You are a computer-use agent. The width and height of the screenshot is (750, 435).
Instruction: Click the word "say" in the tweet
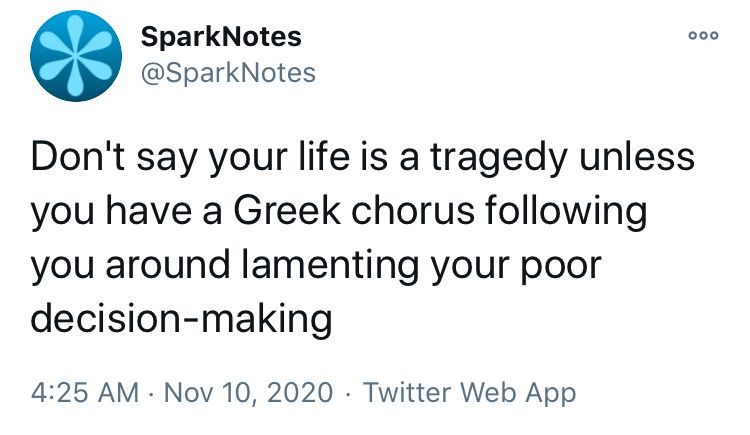point(155,160)
